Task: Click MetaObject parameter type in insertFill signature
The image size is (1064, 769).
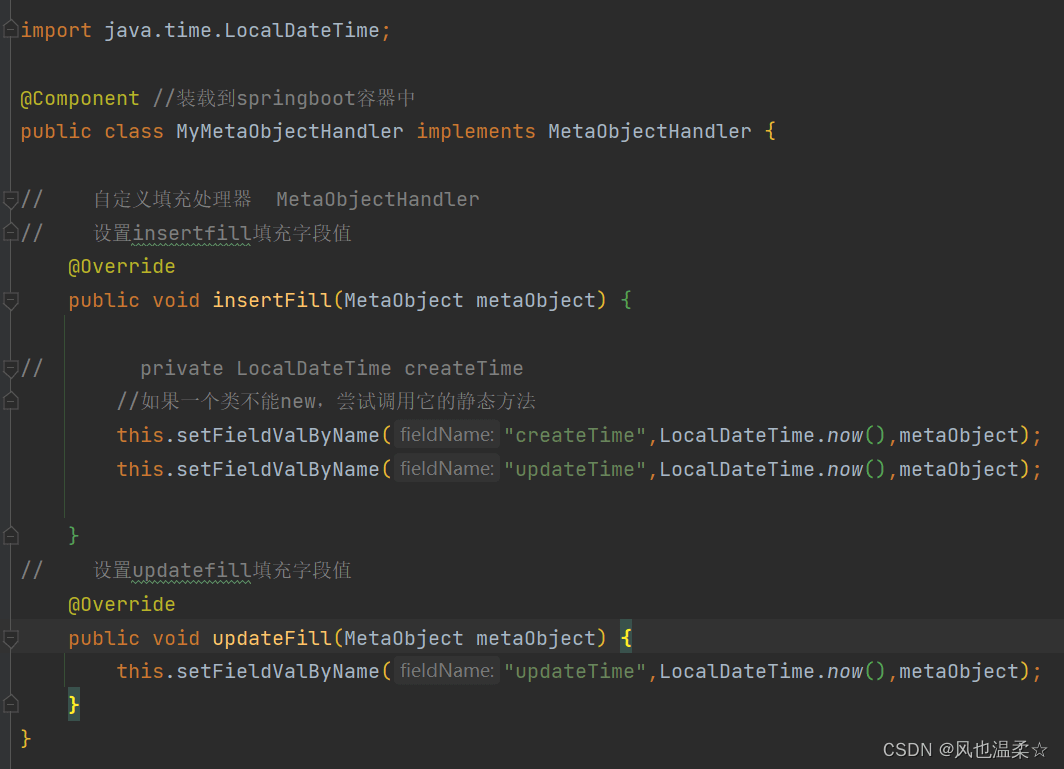Action: (404, 301)
